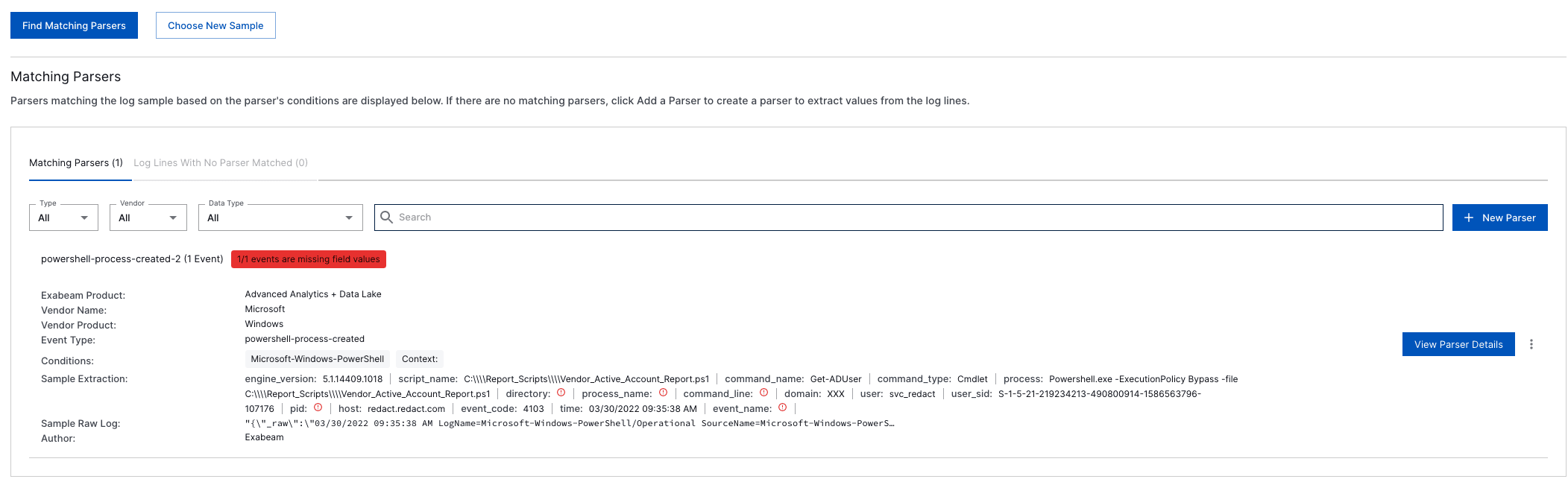Click the warning icon beside process_name

click(664, 393)
